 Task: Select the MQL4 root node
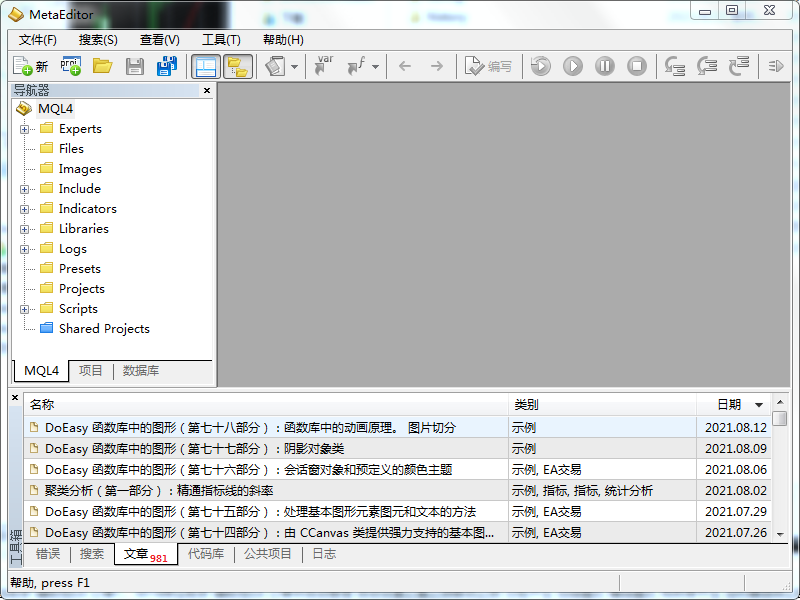pyautogui.click(x=55, y=109)
